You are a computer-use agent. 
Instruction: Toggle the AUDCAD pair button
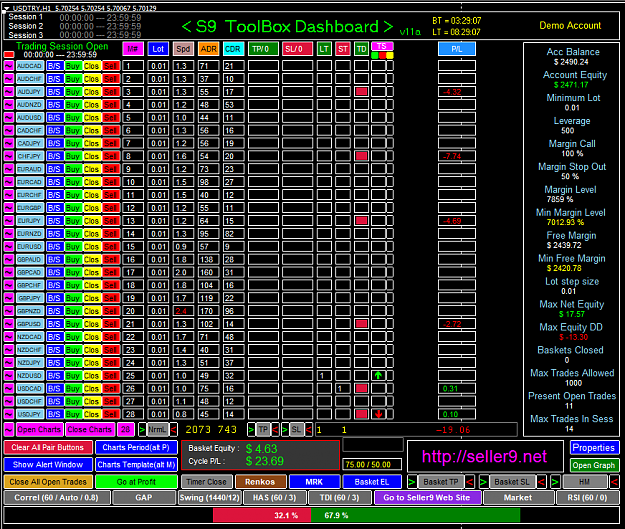coord(30,66)
